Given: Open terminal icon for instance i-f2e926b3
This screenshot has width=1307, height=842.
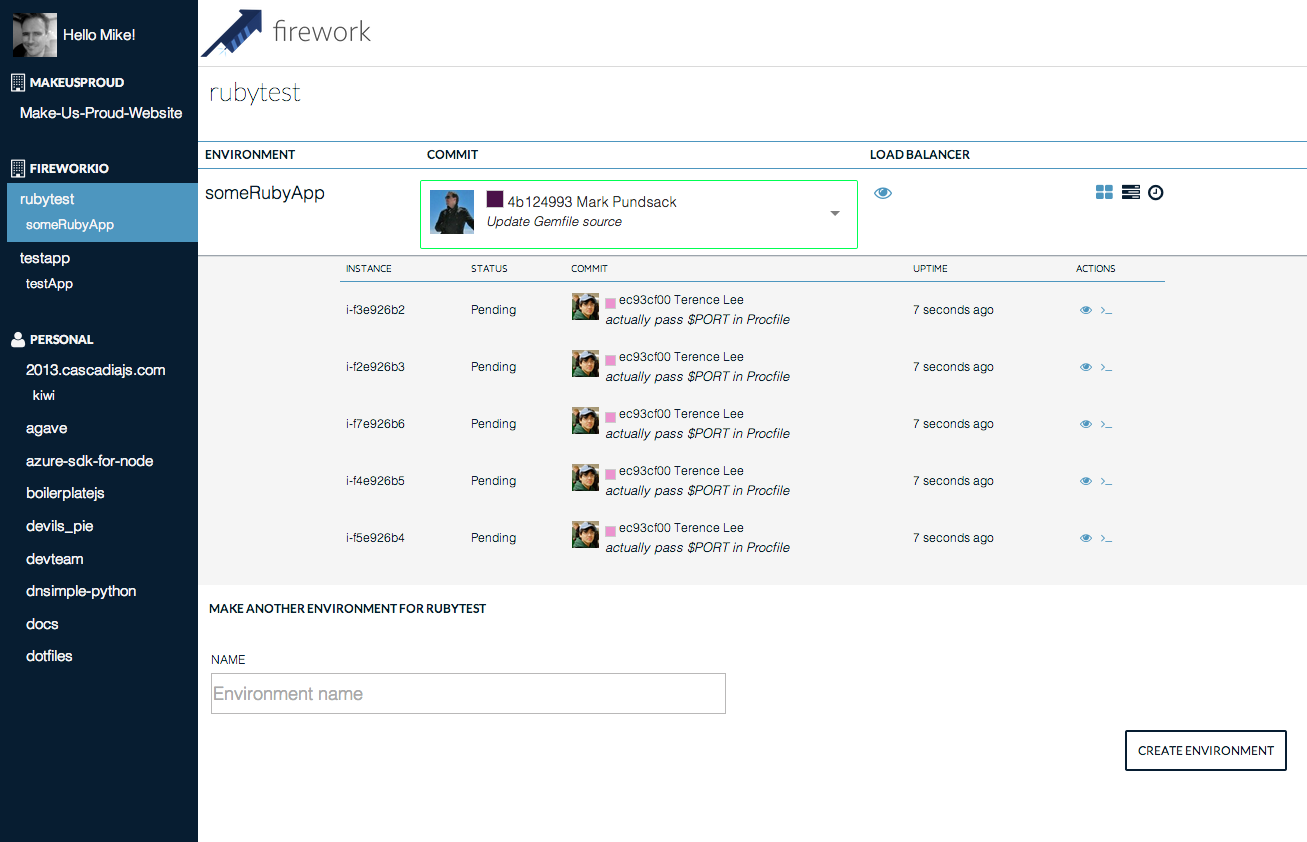Looking at the screenshot, I should point(1106,367).
